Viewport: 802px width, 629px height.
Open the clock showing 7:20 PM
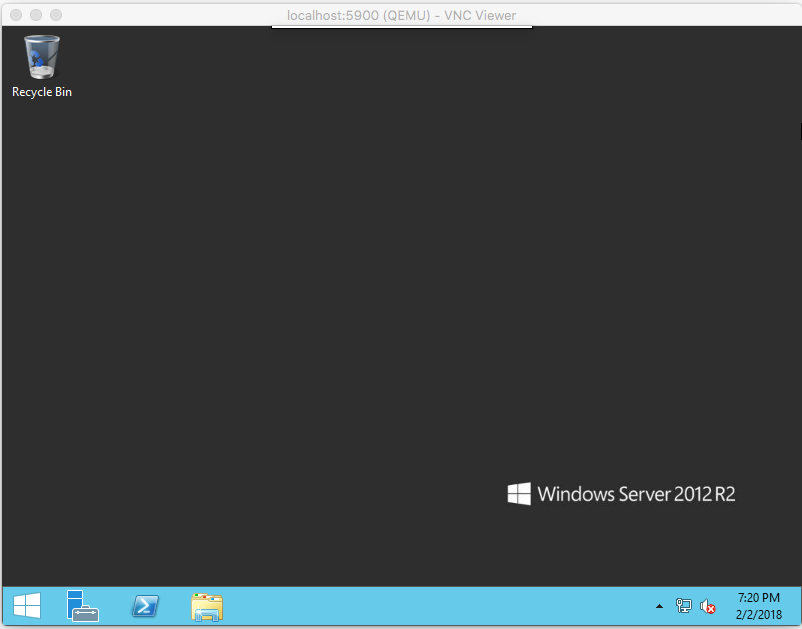point(759,606)
